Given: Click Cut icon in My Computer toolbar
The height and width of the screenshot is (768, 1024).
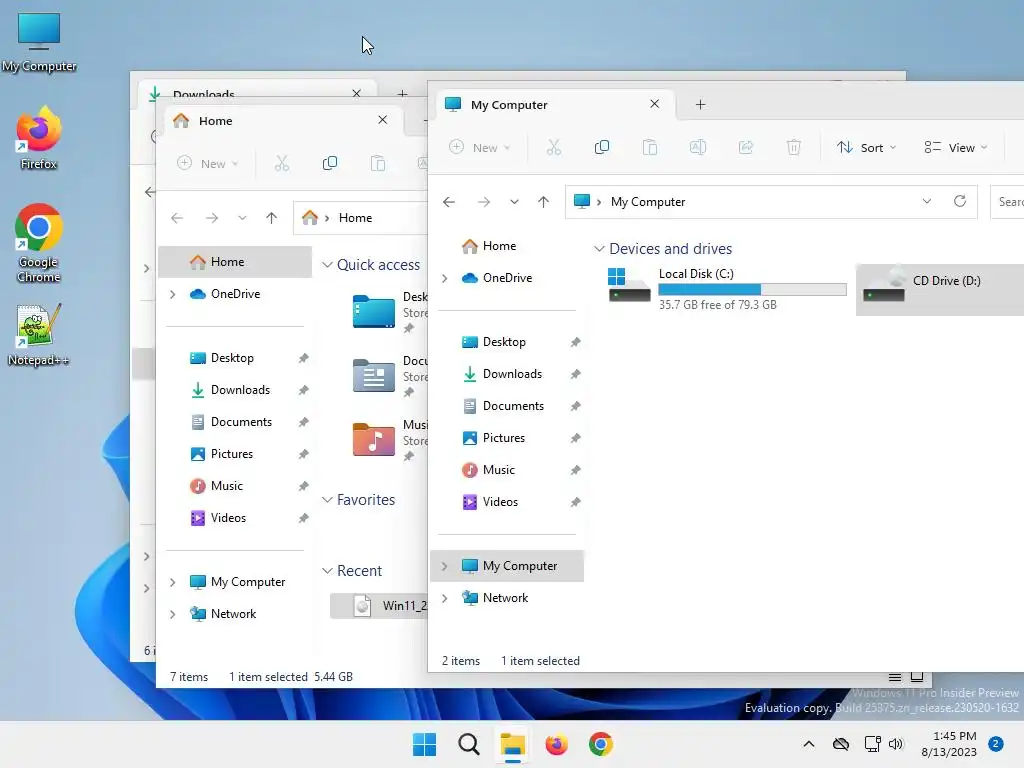Looking at the screenshot, I should 554,148.
